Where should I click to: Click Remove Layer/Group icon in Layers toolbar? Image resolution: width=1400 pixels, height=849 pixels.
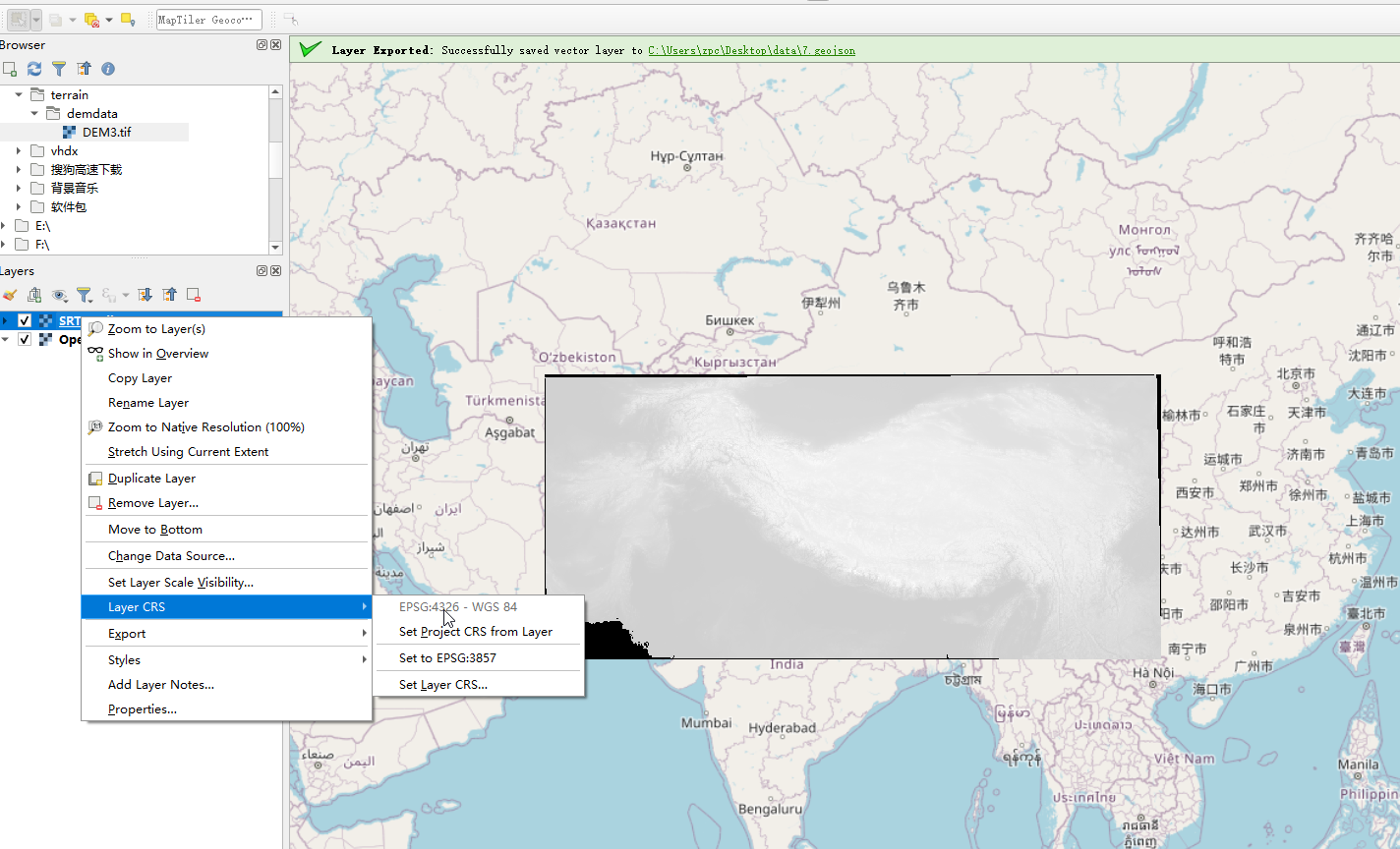(194, 295)
